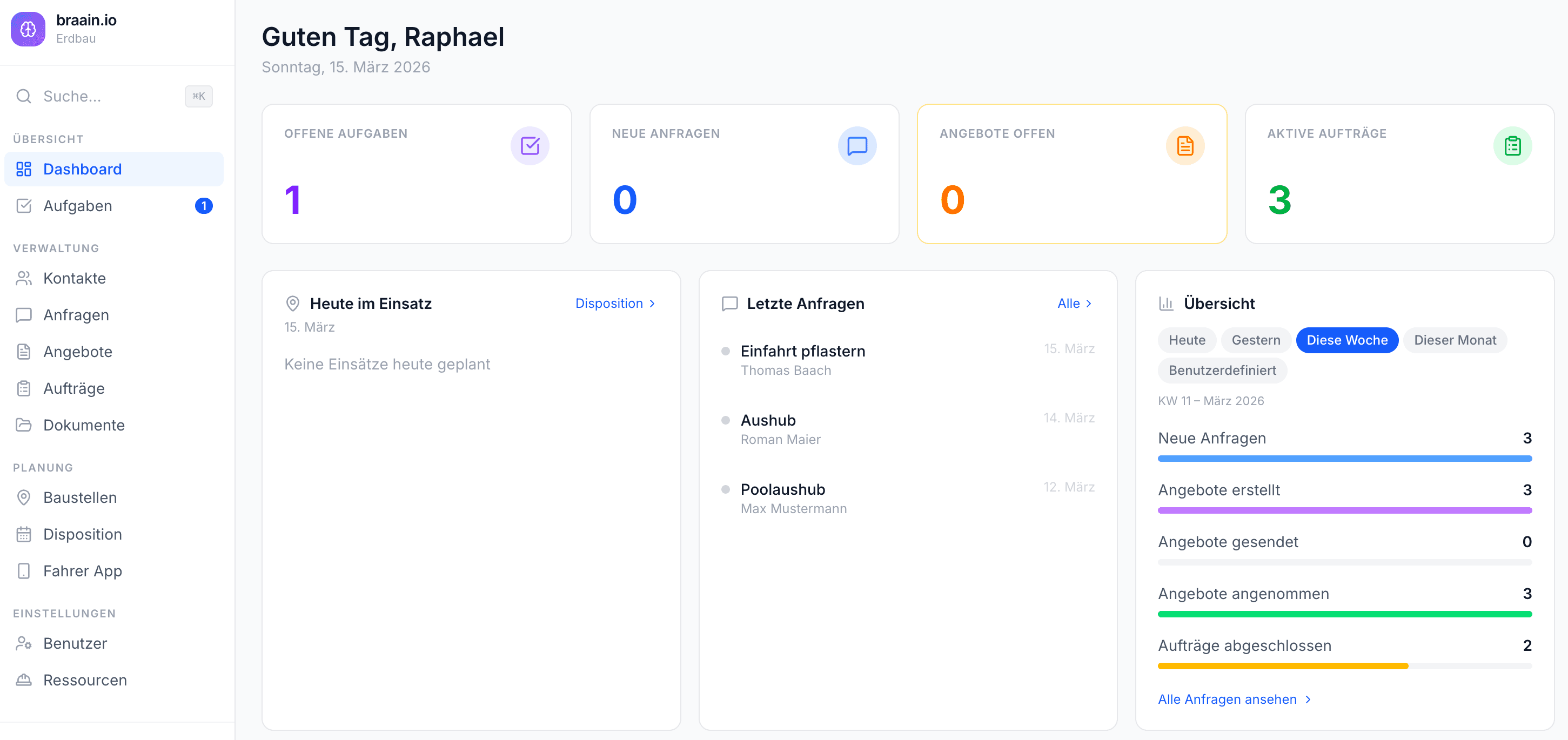The width and height of the screenshot is (1568, 740).
Task: Enable the Benutzerdefiniert time filter
Action: coord(1222,371)
